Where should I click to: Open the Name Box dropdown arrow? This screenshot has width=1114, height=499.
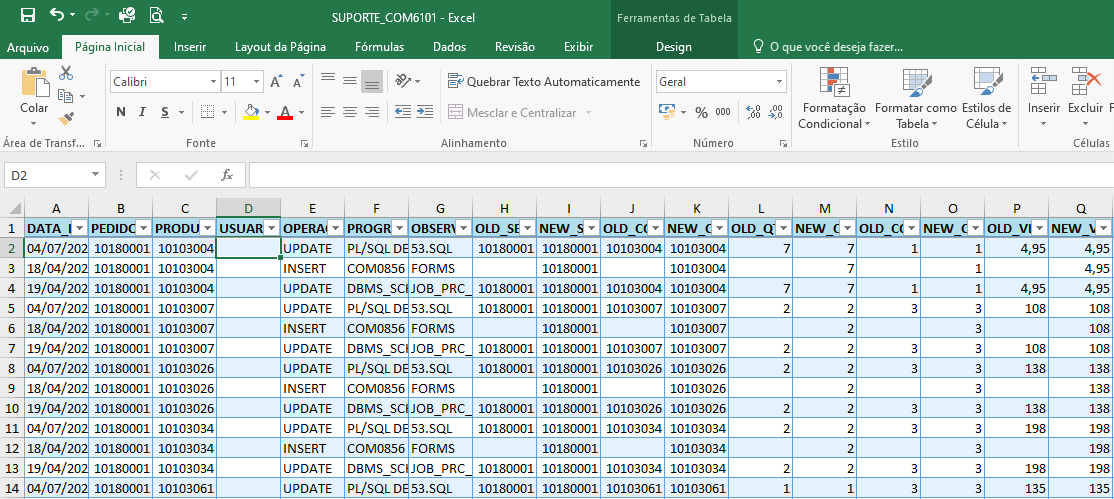tap(96, 175)
